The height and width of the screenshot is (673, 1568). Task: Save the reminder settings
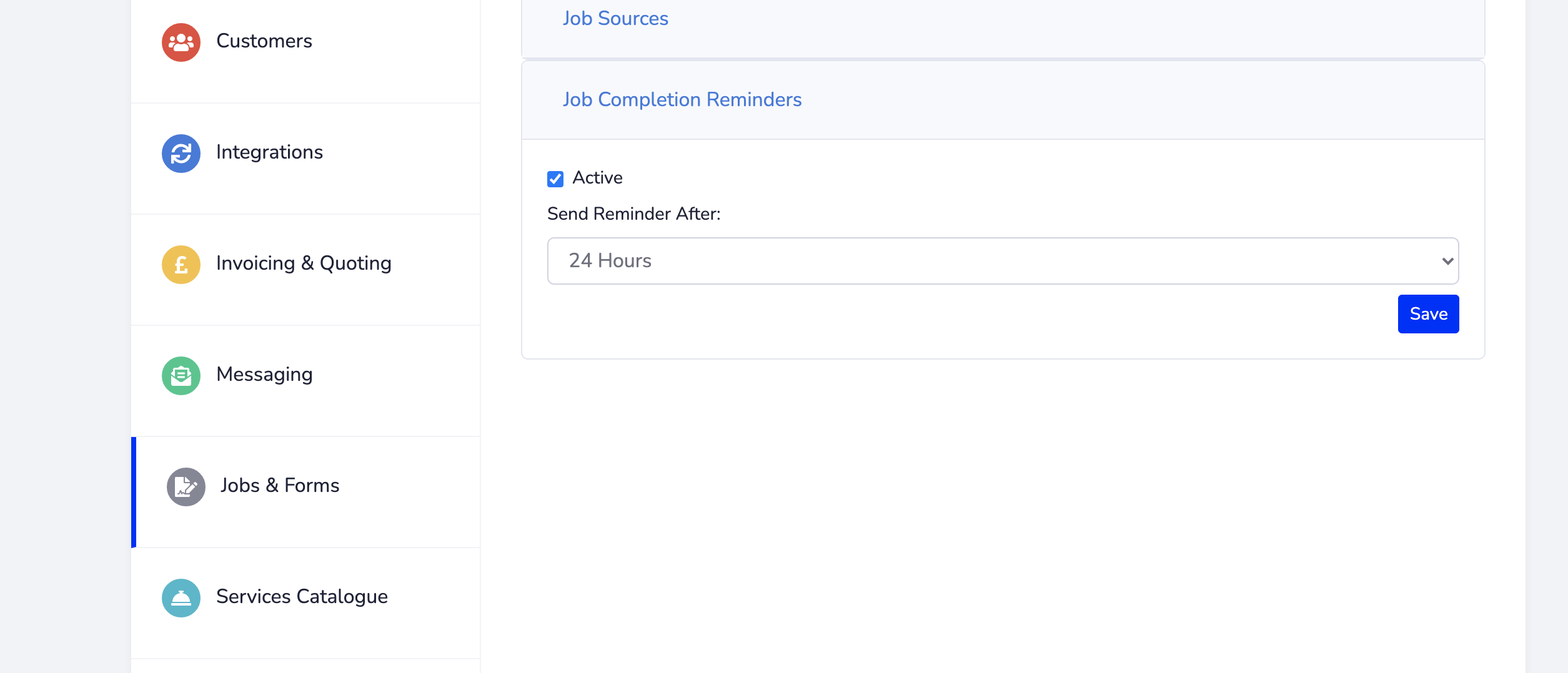(1429, 314)
